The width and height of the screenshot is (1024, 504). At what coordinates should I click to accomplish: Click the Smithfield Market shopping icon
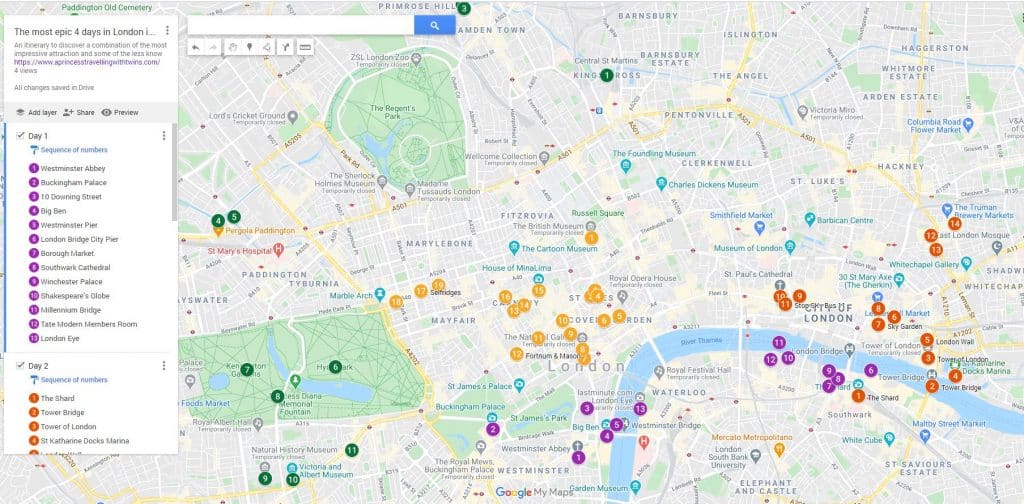(759, 228)
